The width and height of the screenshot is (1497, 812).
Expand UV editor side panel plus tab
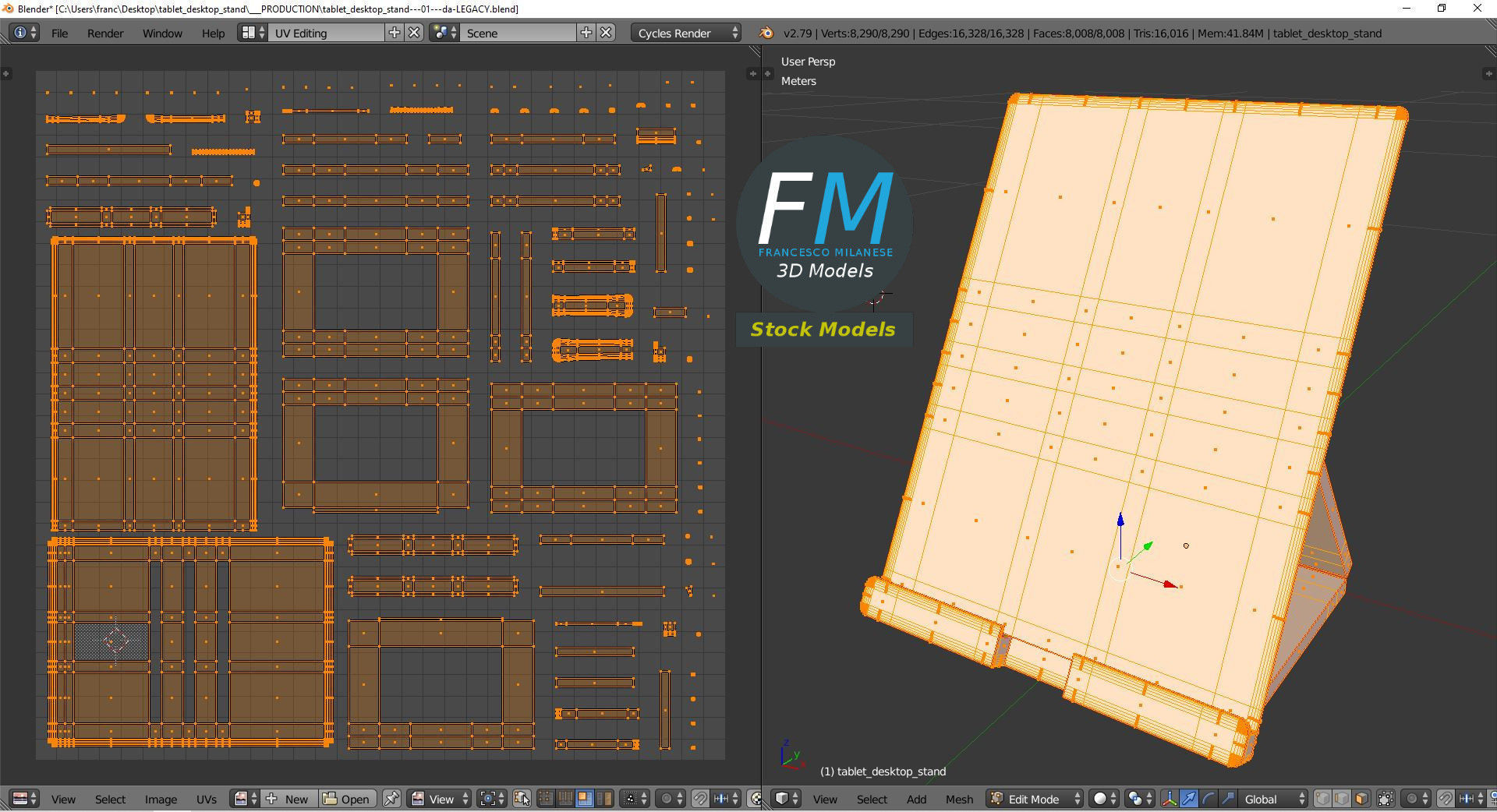click(752, 73)
